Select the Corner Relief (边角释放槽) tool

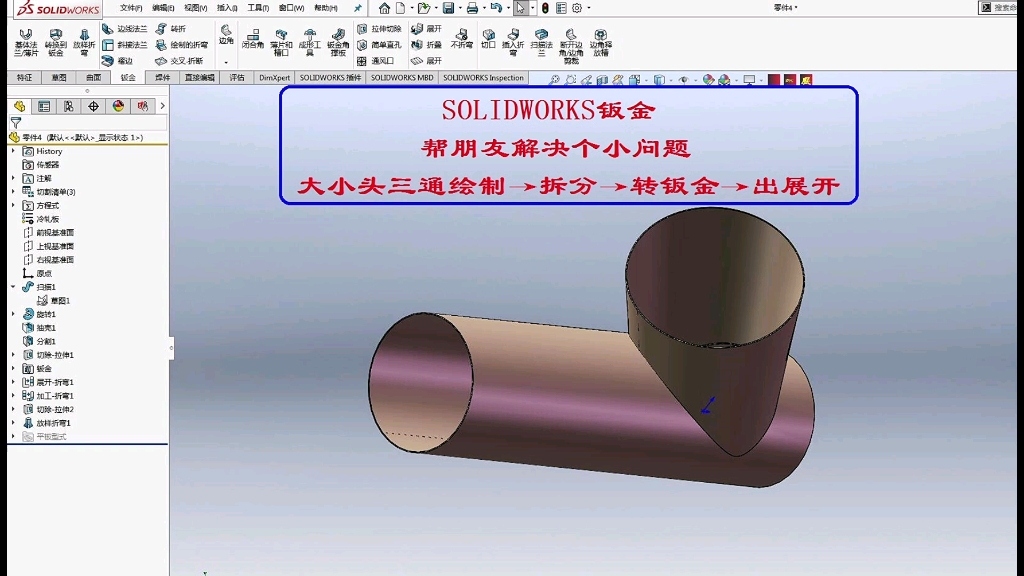tap(600, 42)
